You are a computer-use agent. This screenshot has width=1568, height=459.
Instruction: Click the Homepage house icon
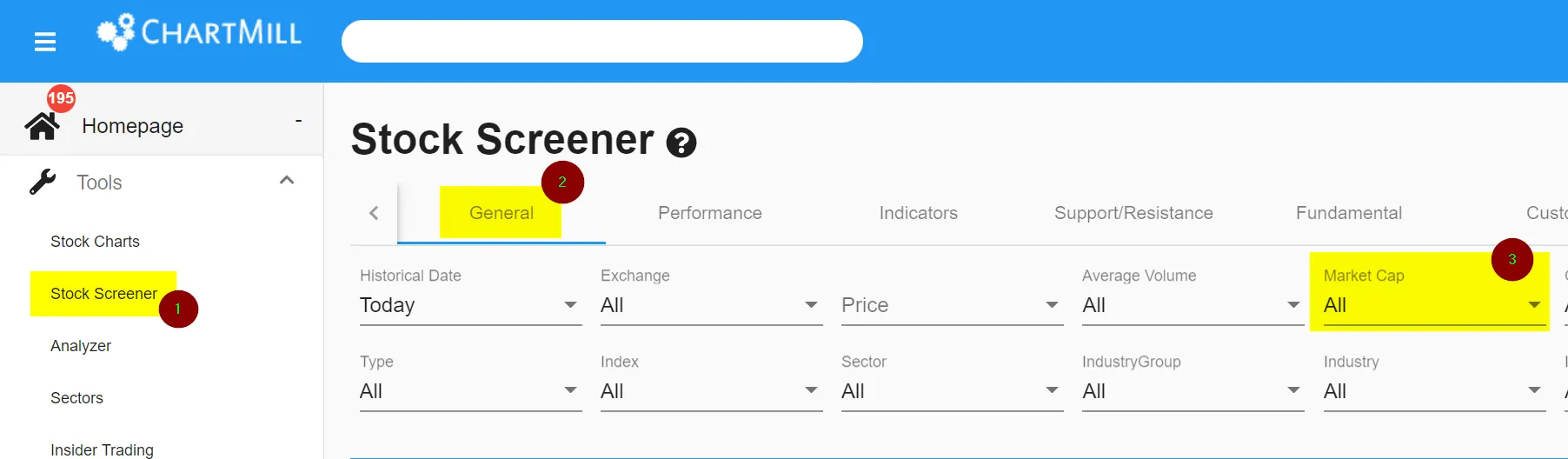click(42, 126)
